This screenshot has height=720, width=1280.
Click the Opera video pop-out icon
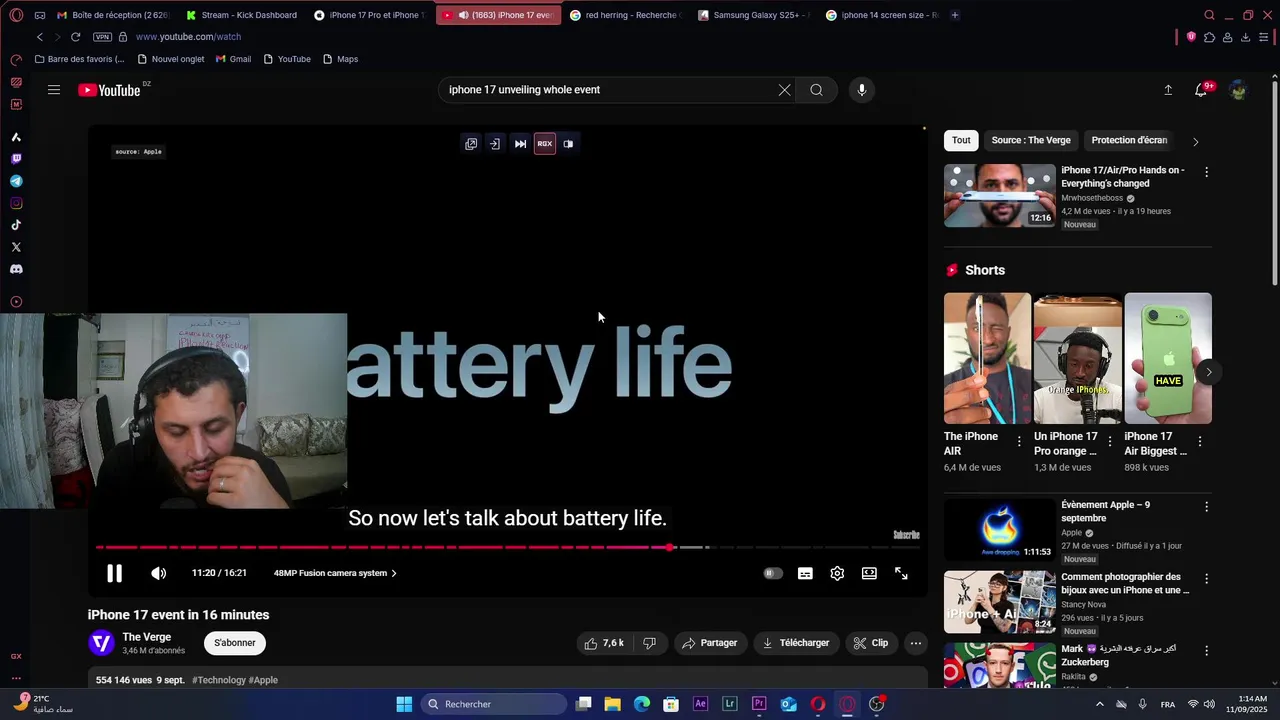(x=471, y=144)
